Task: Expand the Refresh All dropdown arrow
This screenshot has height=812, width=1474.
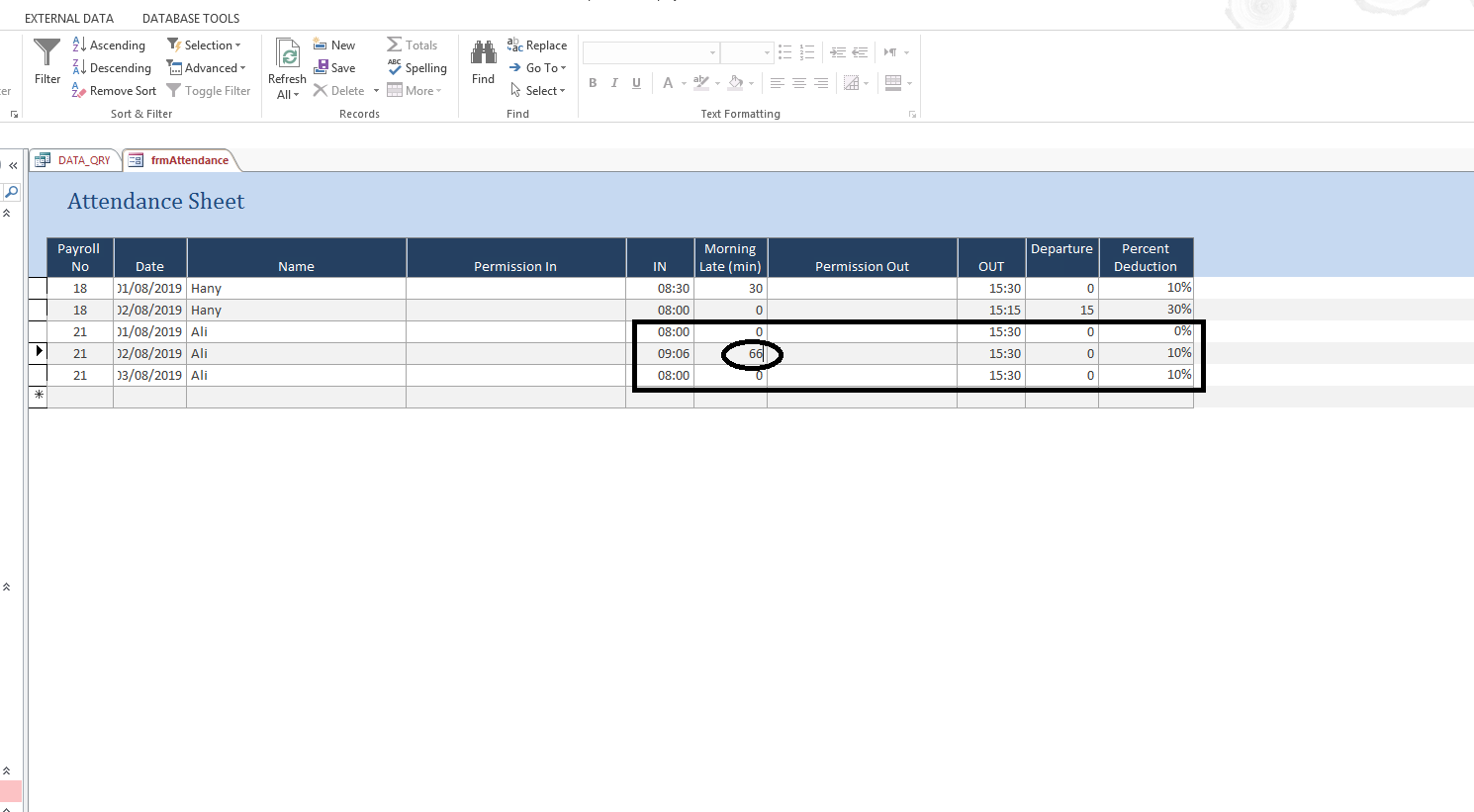Action: [x=296, y=95]
